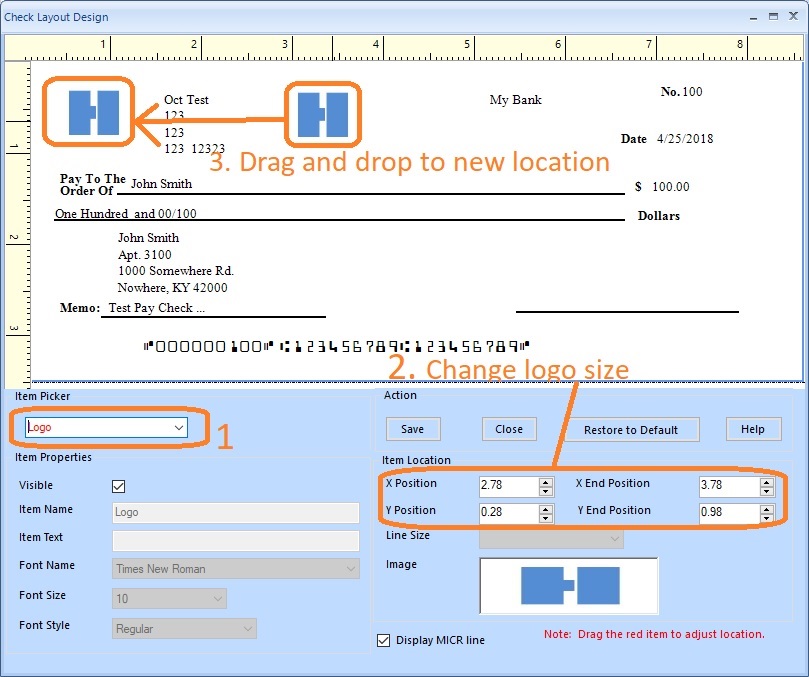The image size is (809, 677).
Task: Decrease Y End Position with down arrow
Action: (766, 518)
